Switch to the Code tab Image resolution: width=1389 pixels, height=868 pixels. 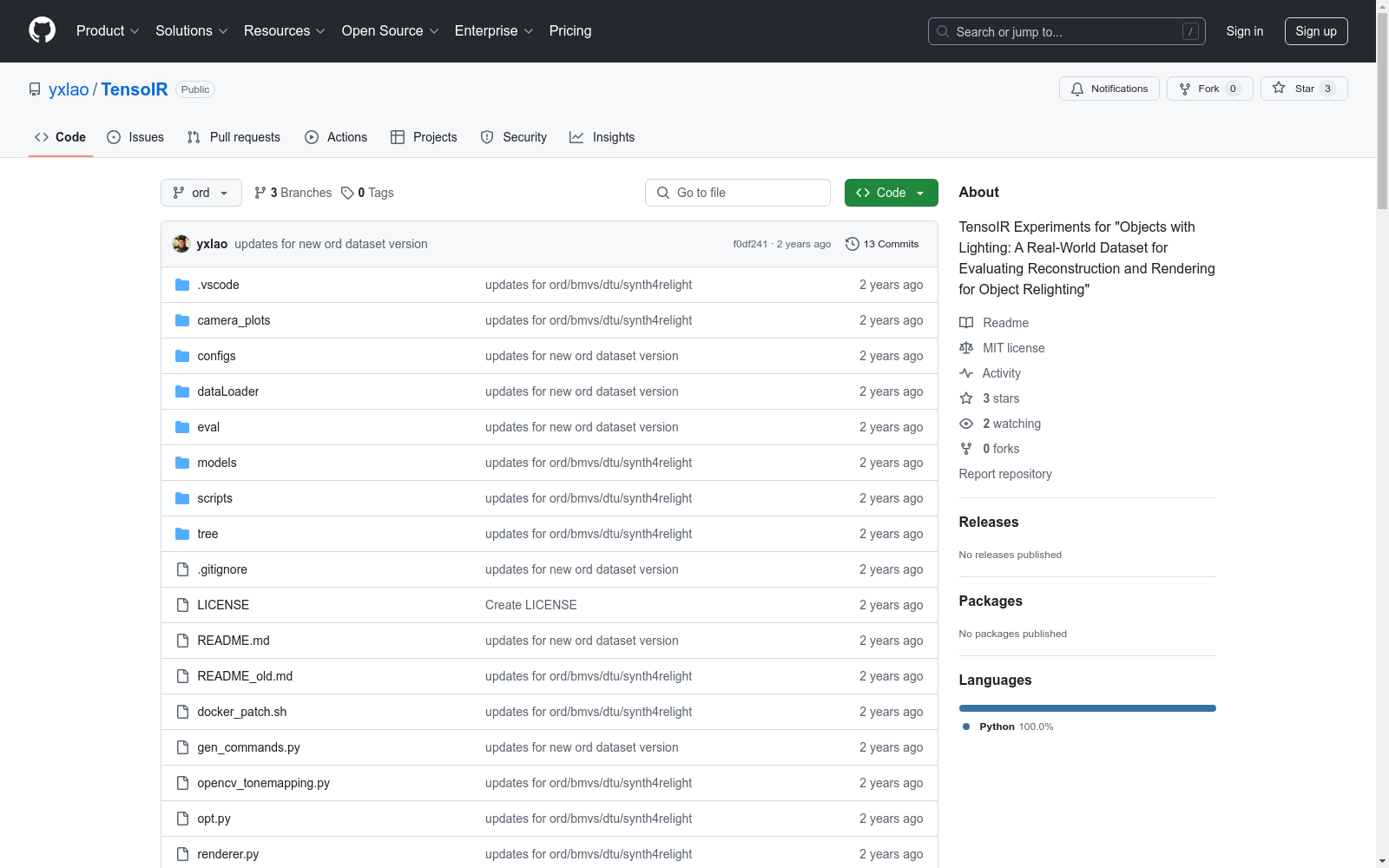(x=61, y=137)
